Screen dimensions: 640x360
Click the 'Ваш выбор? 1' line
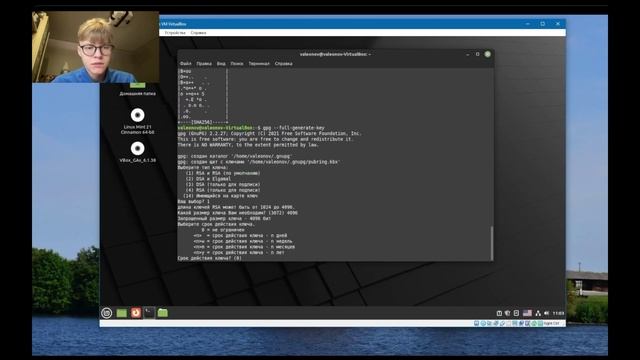click(193, 202)
